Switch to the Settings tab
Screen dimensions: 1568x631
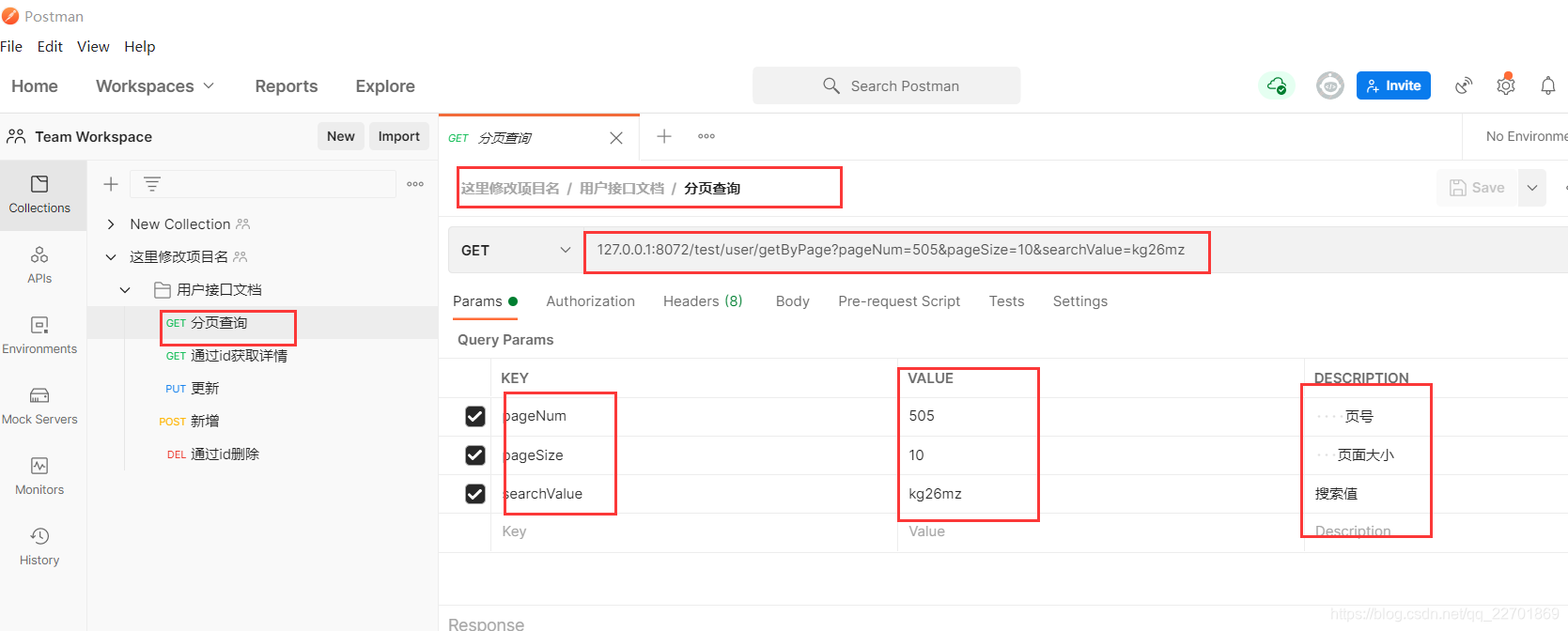[x=1080, y=301]
